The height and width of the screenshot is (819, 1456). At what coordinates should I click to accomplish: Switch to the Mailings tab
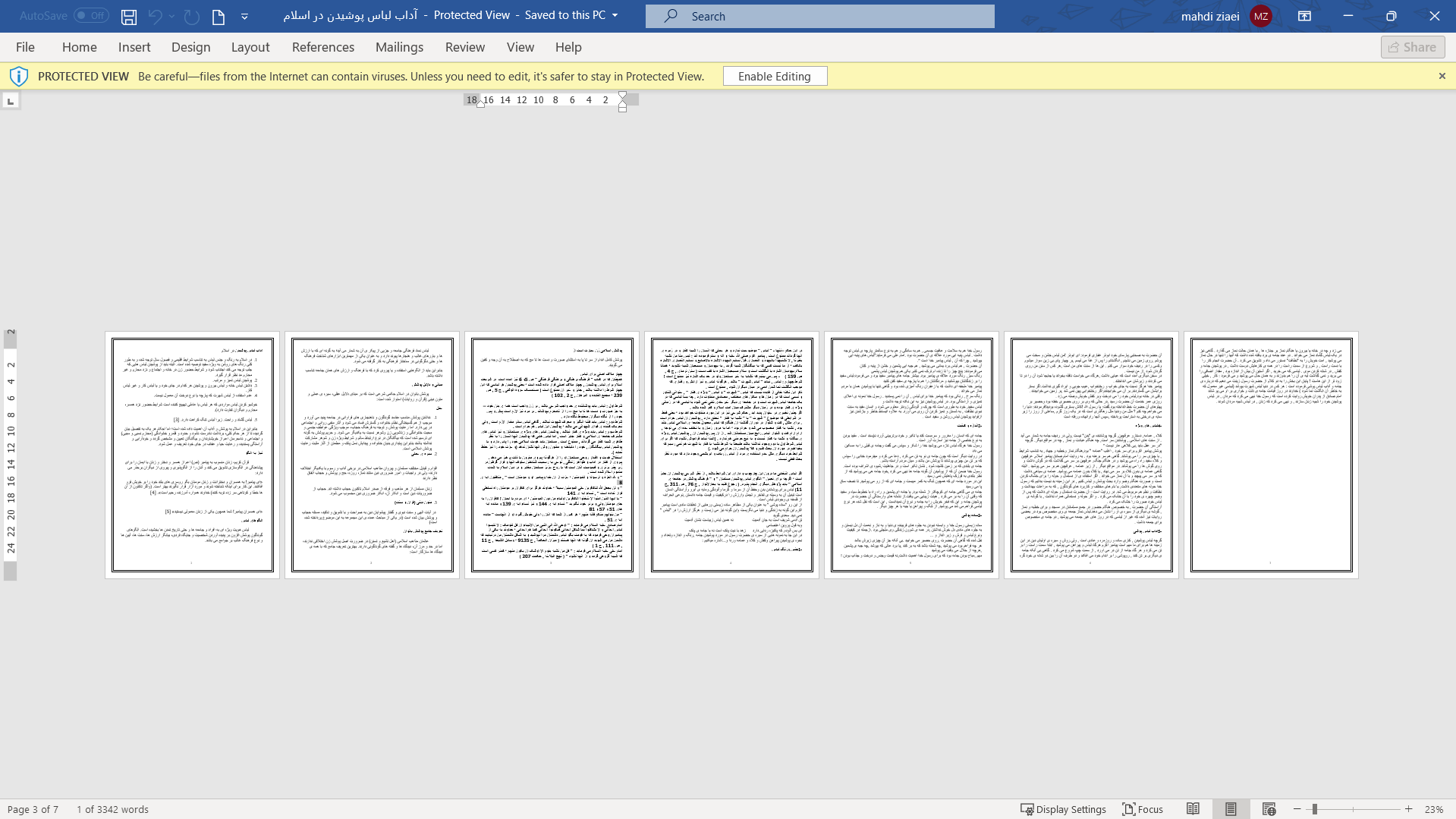[399, 47]
